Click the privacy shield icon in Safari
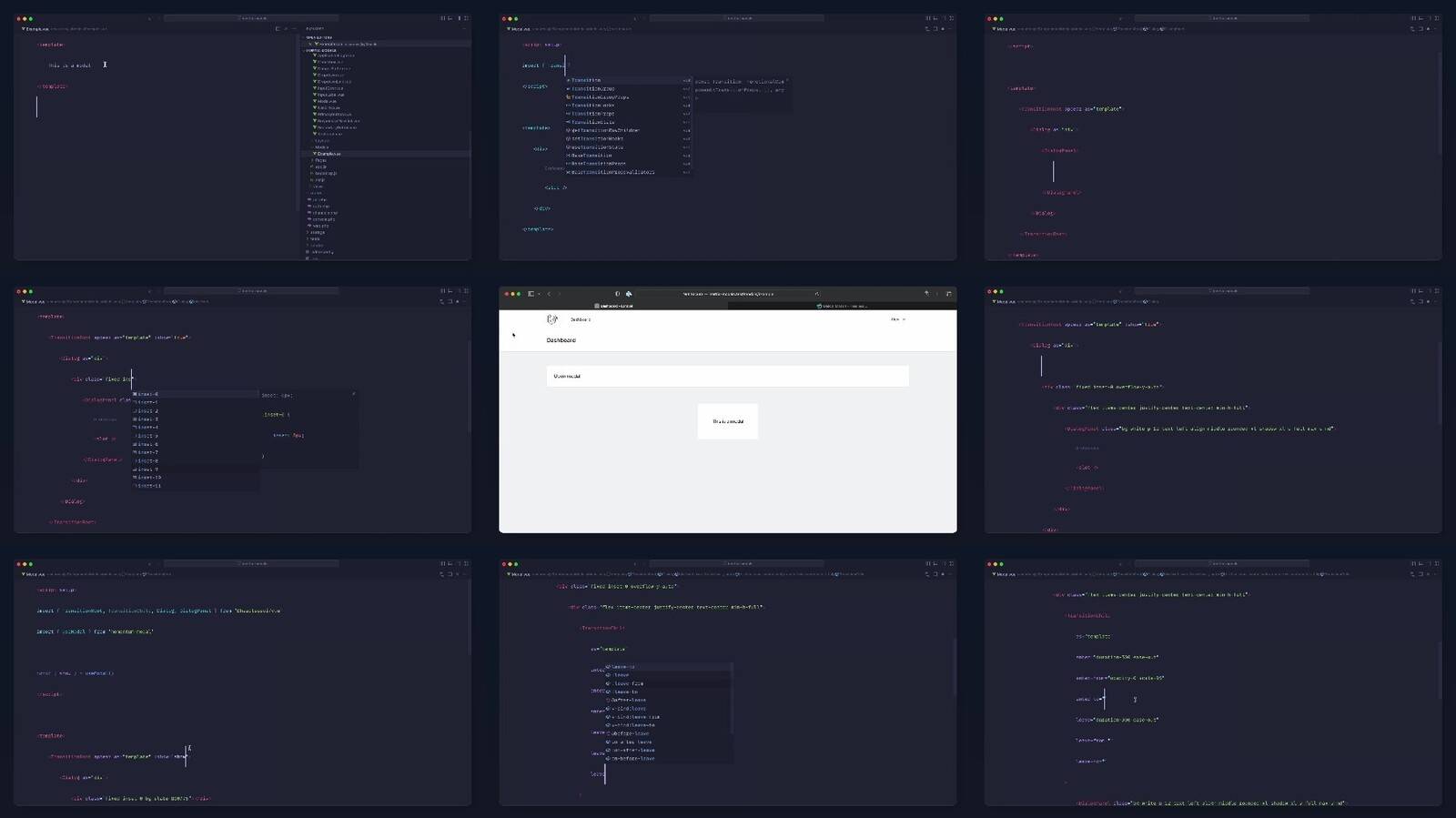 pyautogui.click(x=617, y=294)
